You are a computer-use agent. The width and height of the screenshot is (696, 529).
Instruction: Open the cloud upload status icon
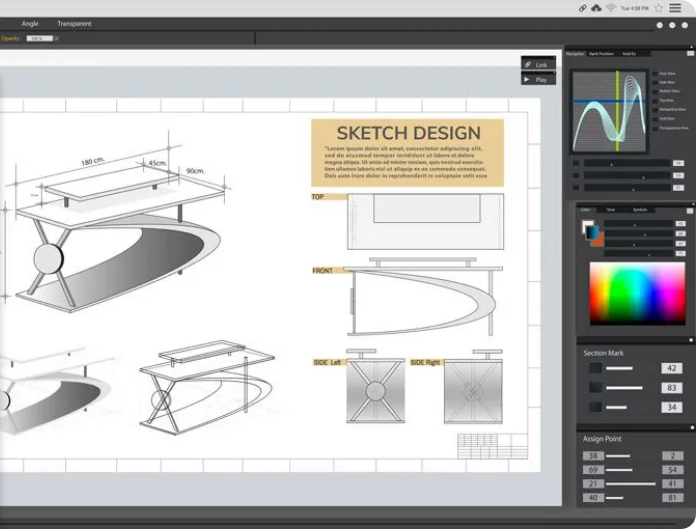pos(597,8)
